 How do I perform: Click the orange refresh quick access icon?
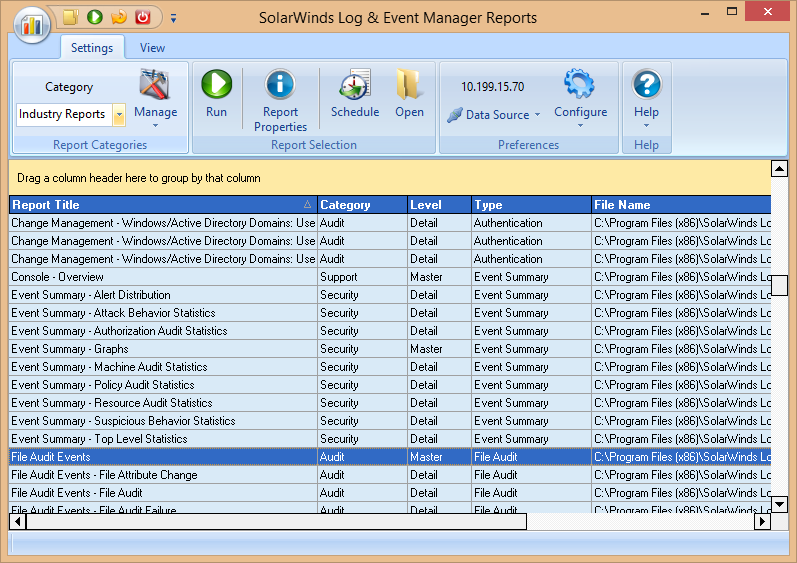118,17
